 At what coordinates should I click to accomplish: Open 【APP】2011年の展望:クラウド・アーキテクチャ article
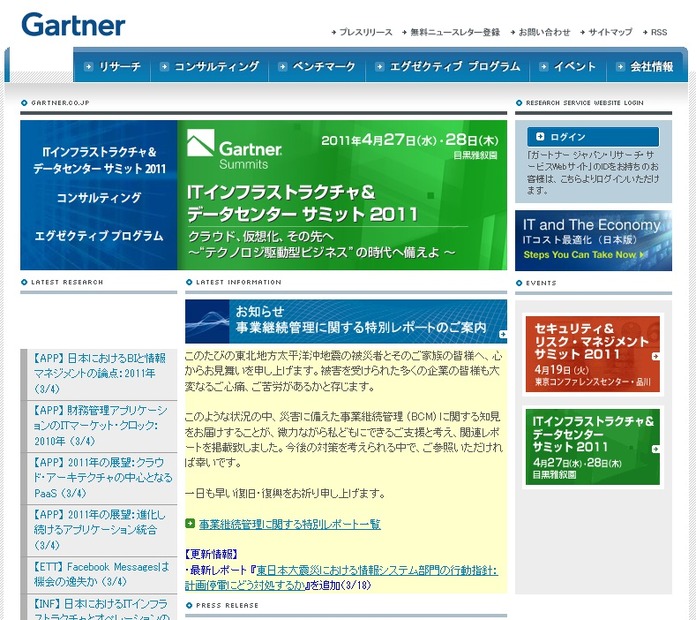(102, 478)
